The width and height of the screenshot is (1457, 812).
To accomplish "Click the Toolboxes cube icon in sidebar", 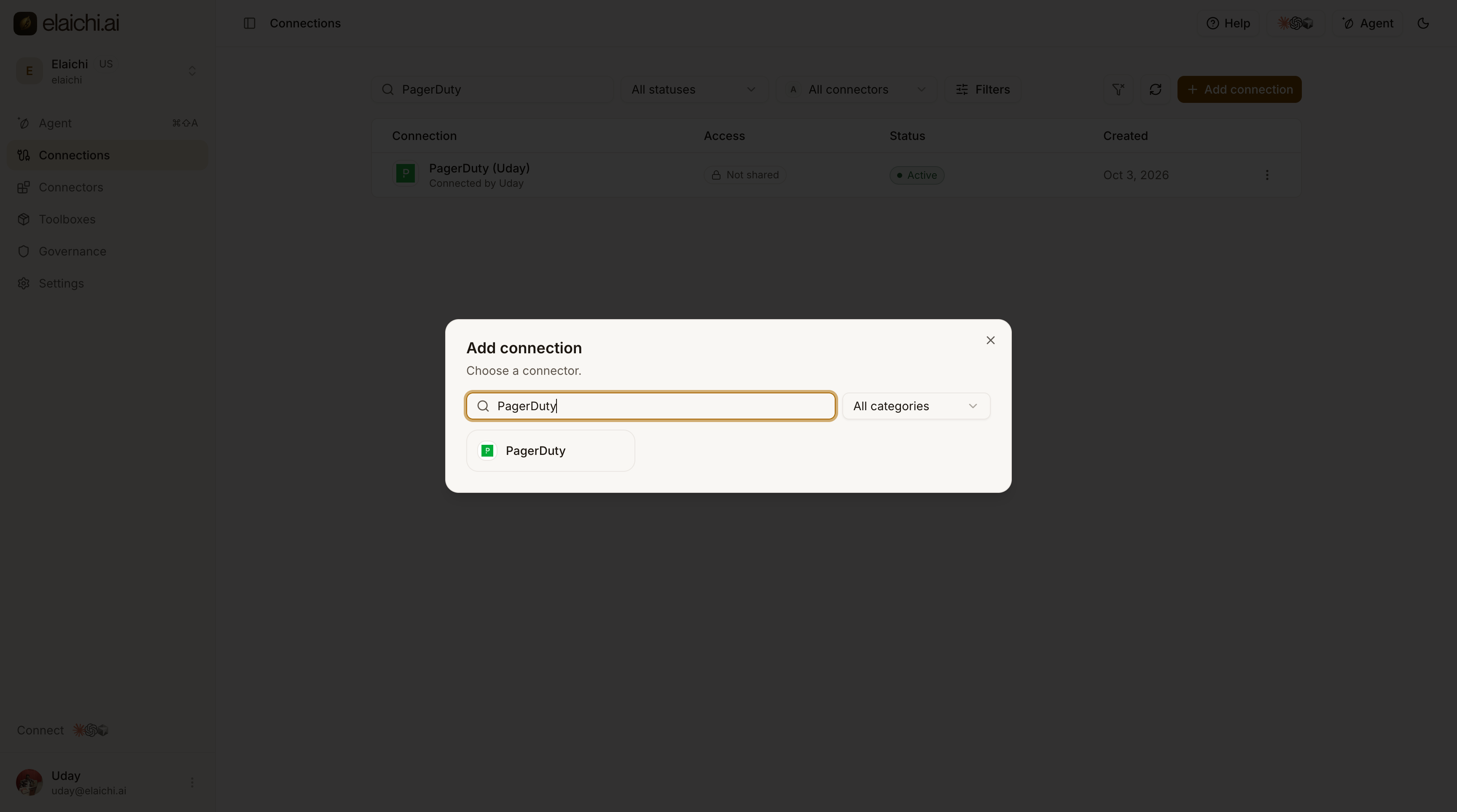I will [23, 219].
